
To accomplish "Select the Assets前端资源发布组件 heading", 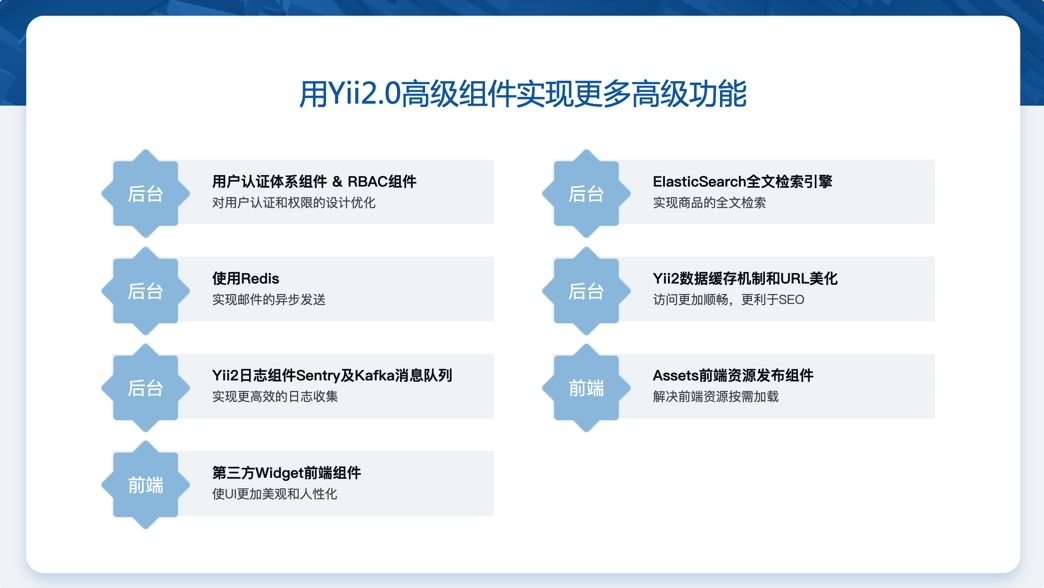I will tap(733, 375).
